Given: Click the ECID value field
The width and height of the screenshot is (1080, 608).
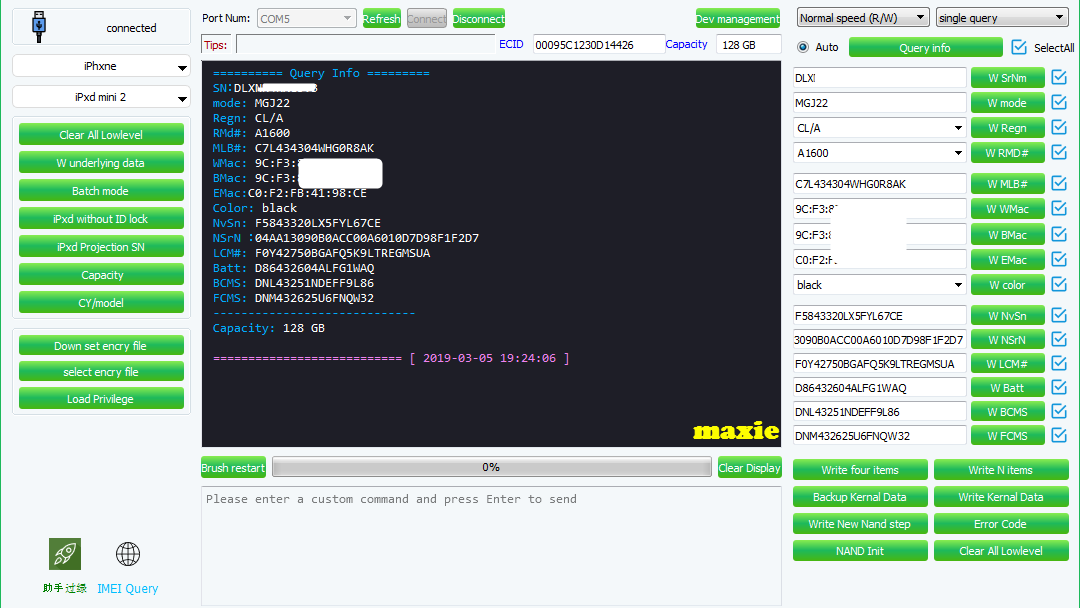Looking at the screenshot, I should (599, 45).
